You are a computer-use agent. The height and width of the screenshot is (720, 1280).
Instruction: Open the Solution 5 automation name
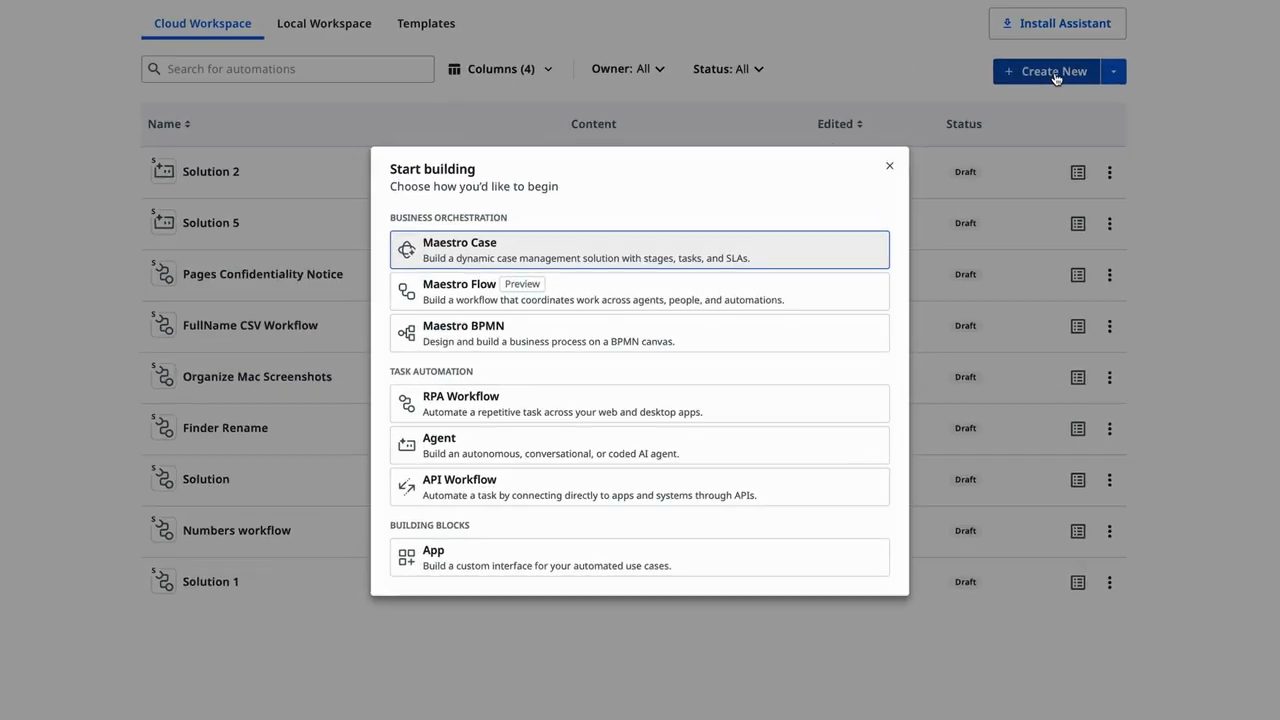coord(211,222)
